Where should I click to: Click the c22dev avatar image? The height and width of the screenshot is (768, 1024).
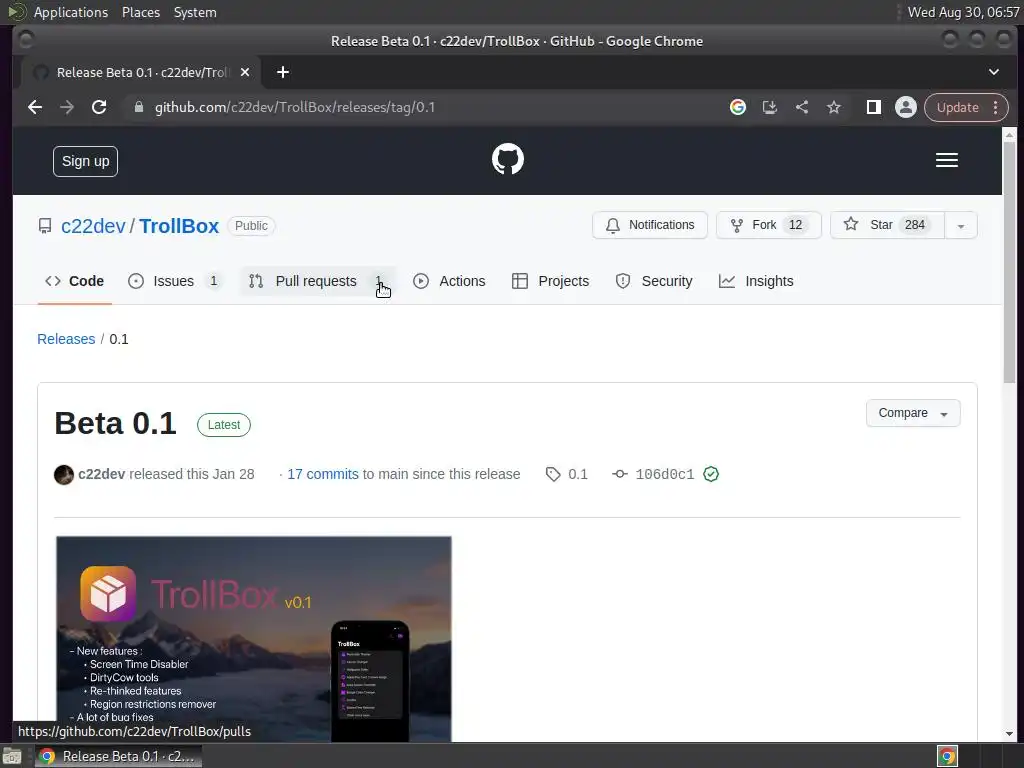(63, 474)
